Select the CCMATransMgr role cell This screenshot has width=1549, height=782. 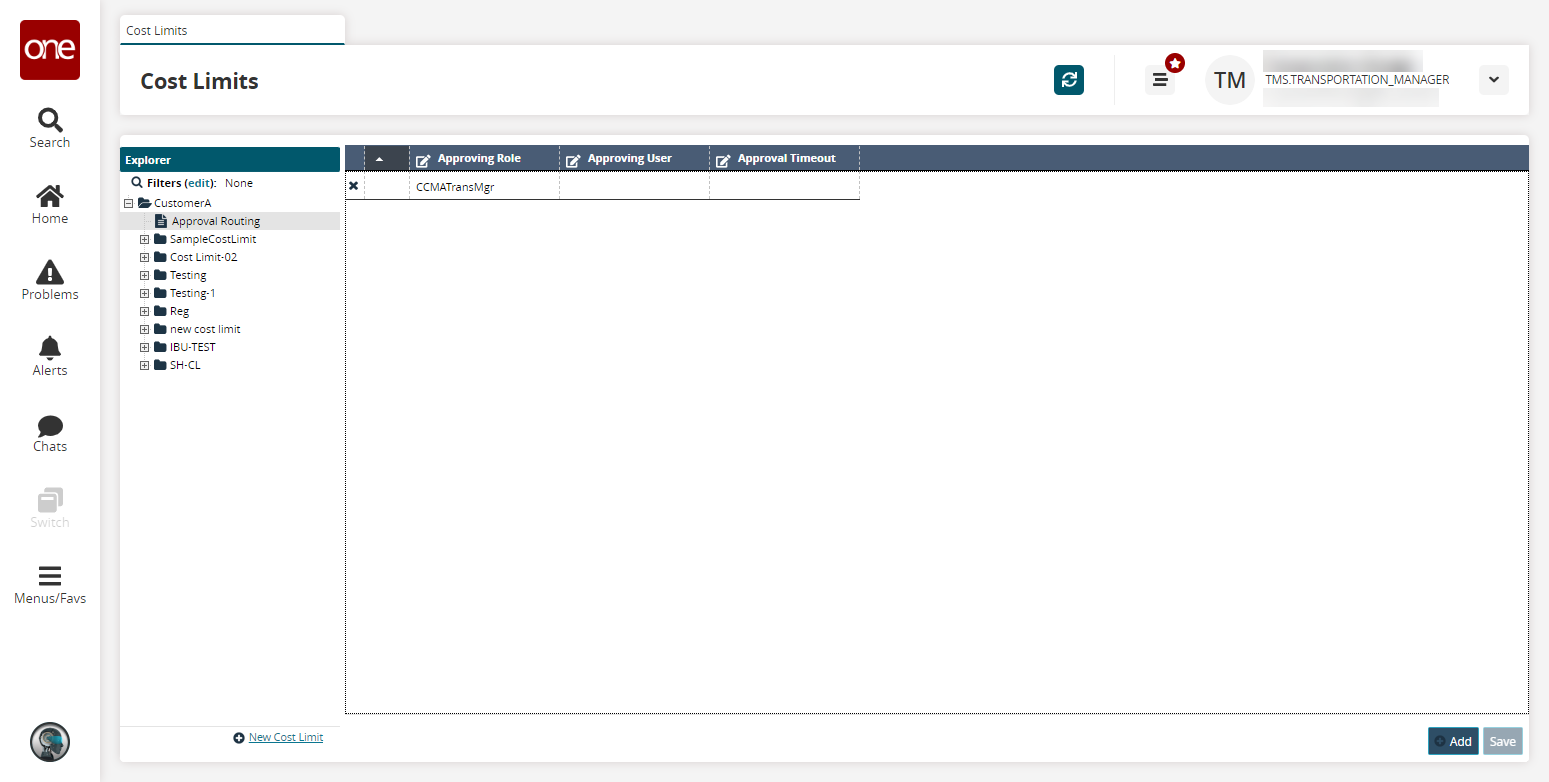pyautogui.click(x=484, y=186)
